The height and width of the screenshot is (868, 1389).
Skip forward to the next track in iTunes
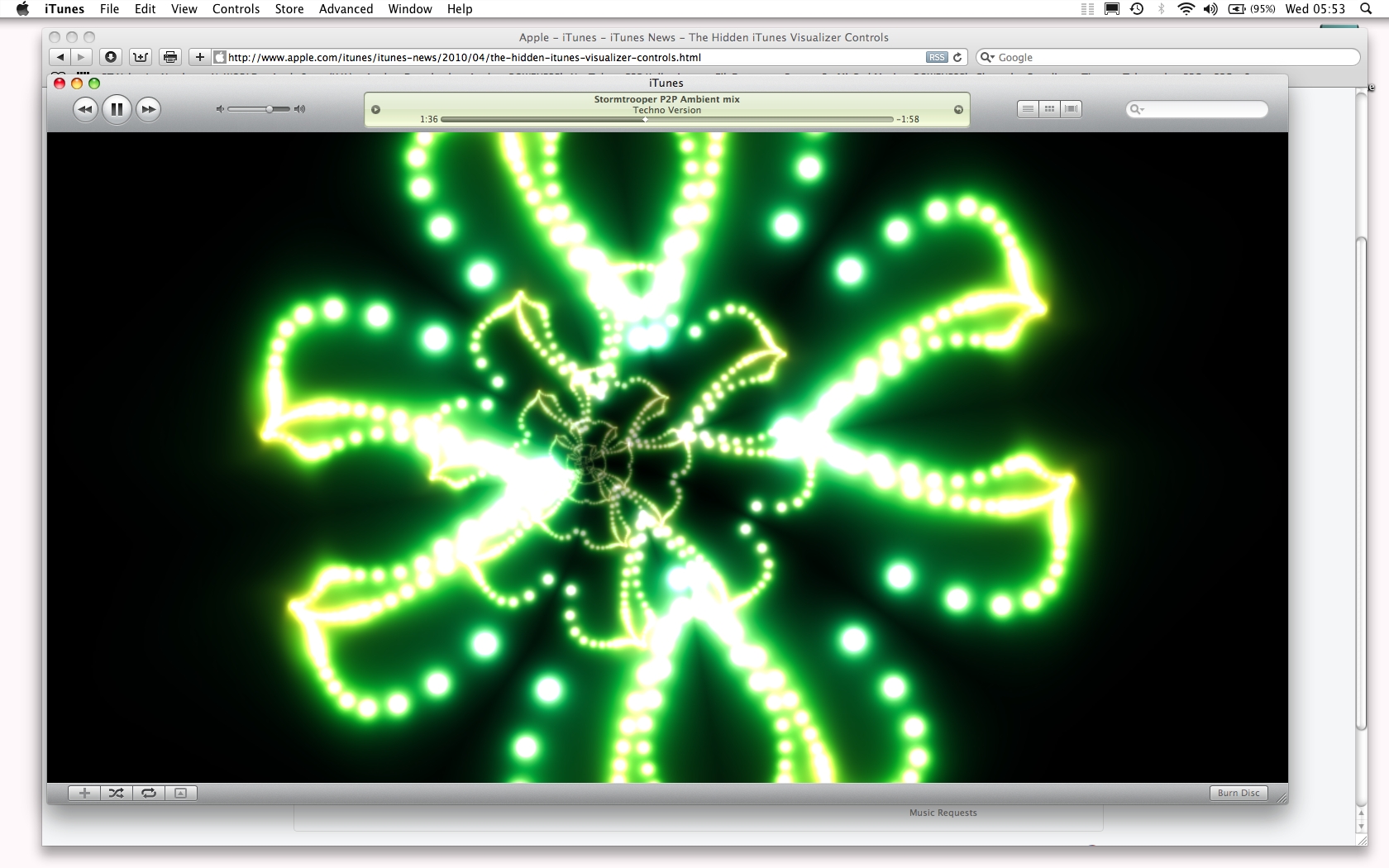(x=148, y=109)
